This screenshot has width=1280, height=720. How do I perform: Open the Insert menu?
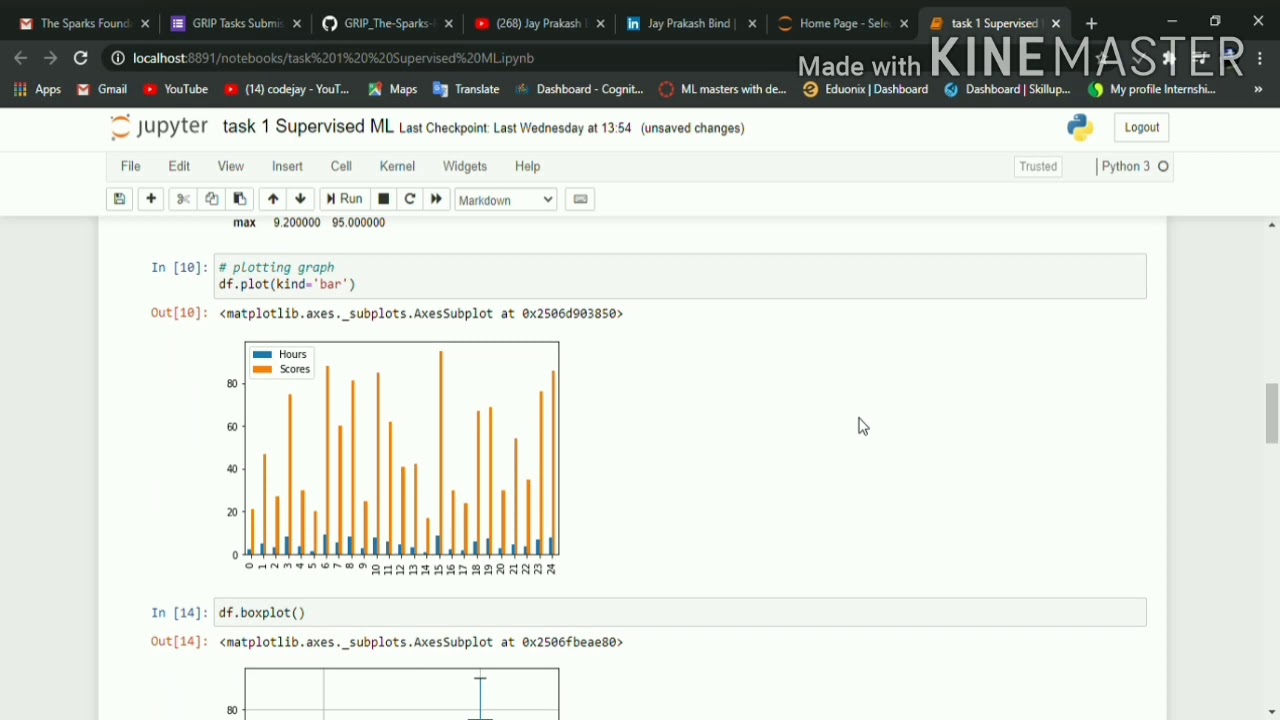(x=287, y=166)
